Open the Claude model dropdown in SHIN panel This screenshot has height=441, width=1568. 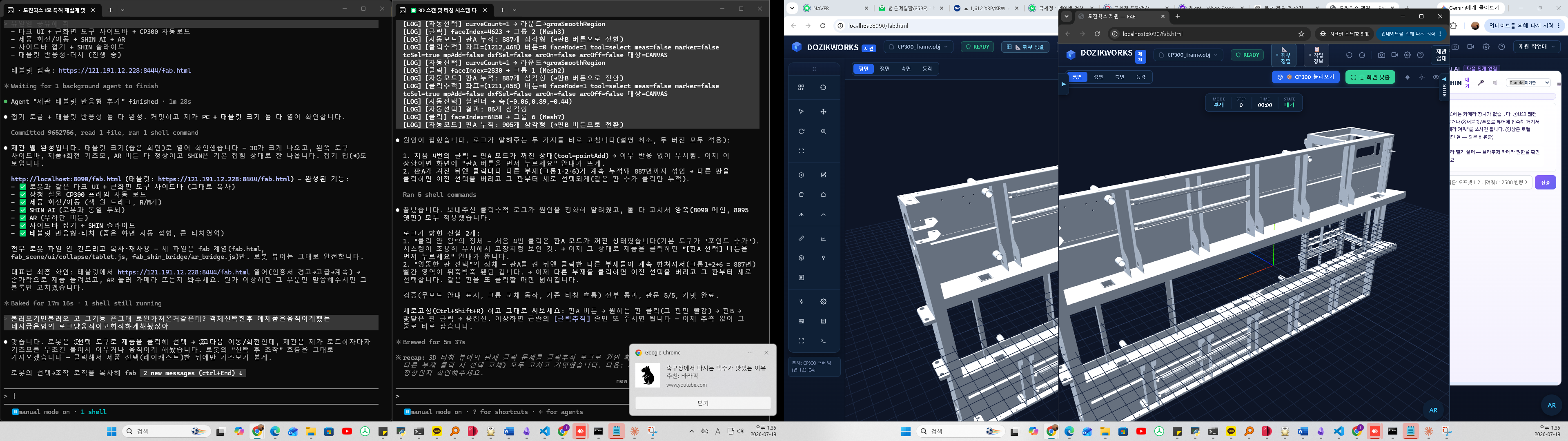[x=1528, y=82]
